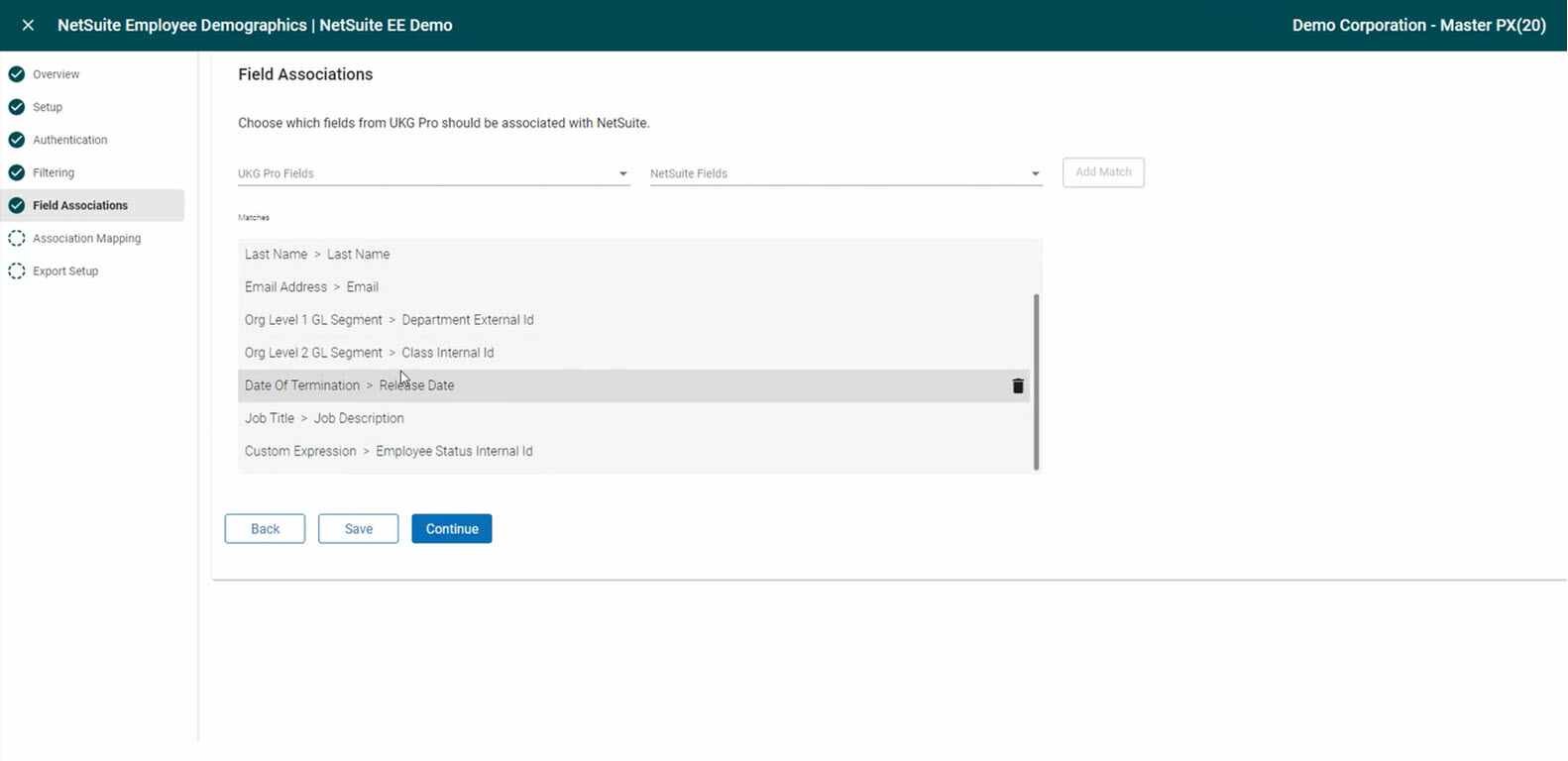Click the Save button
Screen dimensions: 1568x761
tap(358, 529)
